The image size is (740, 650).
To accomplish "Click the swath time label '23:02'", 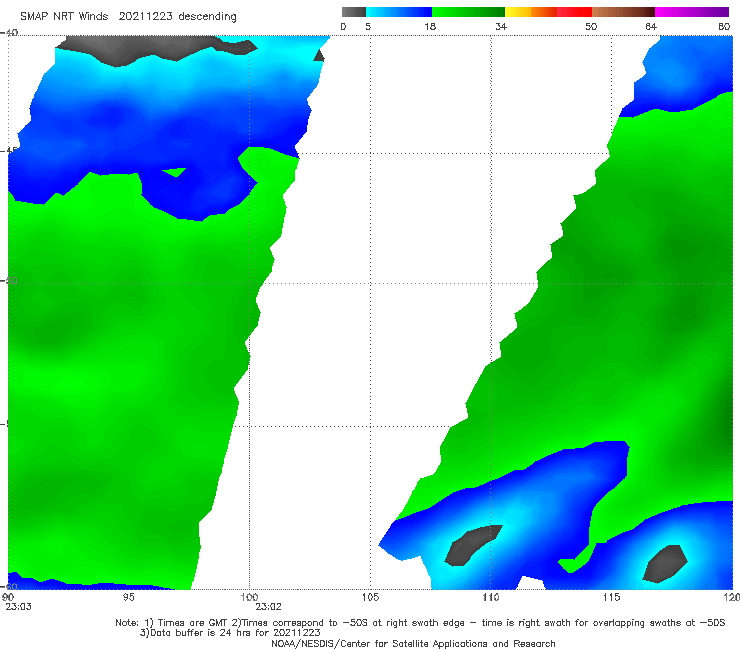I will click(269, 607).
